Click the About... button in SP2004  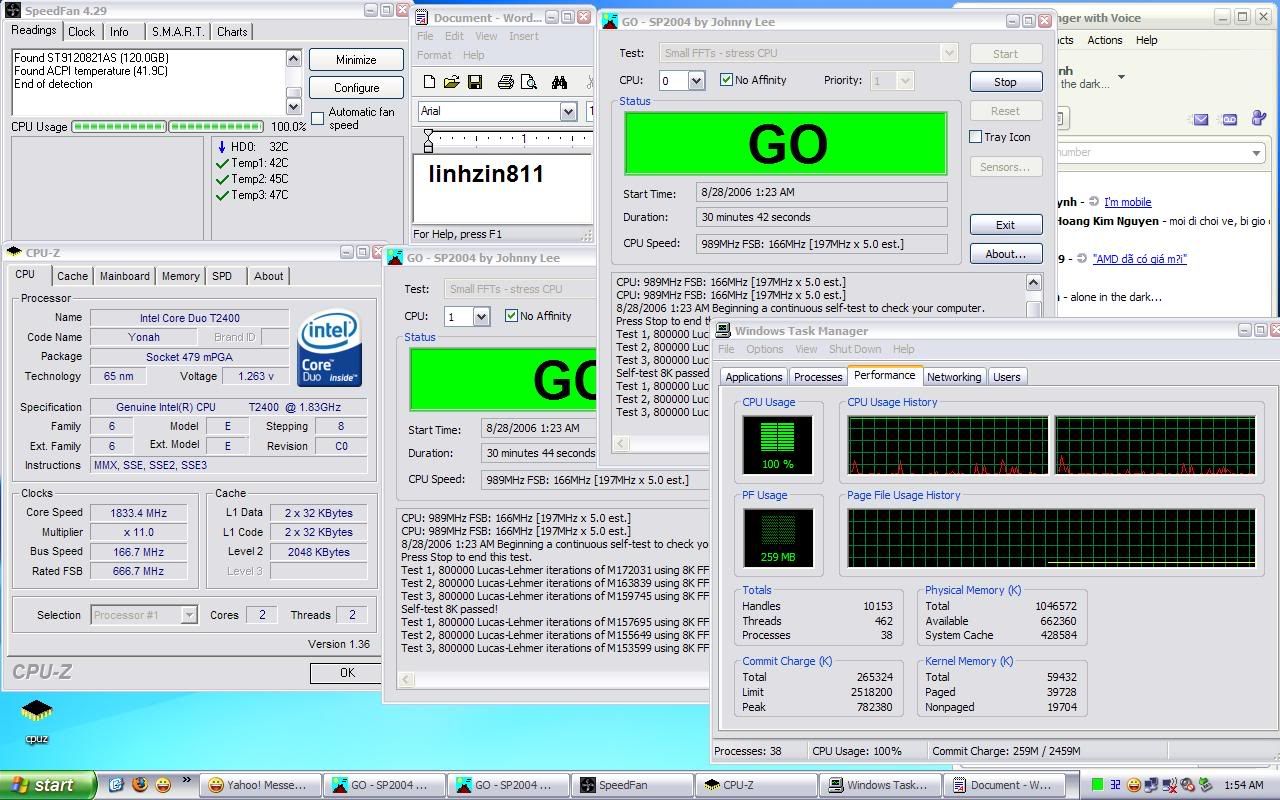pyautogui.click(x=1005, y=254)
